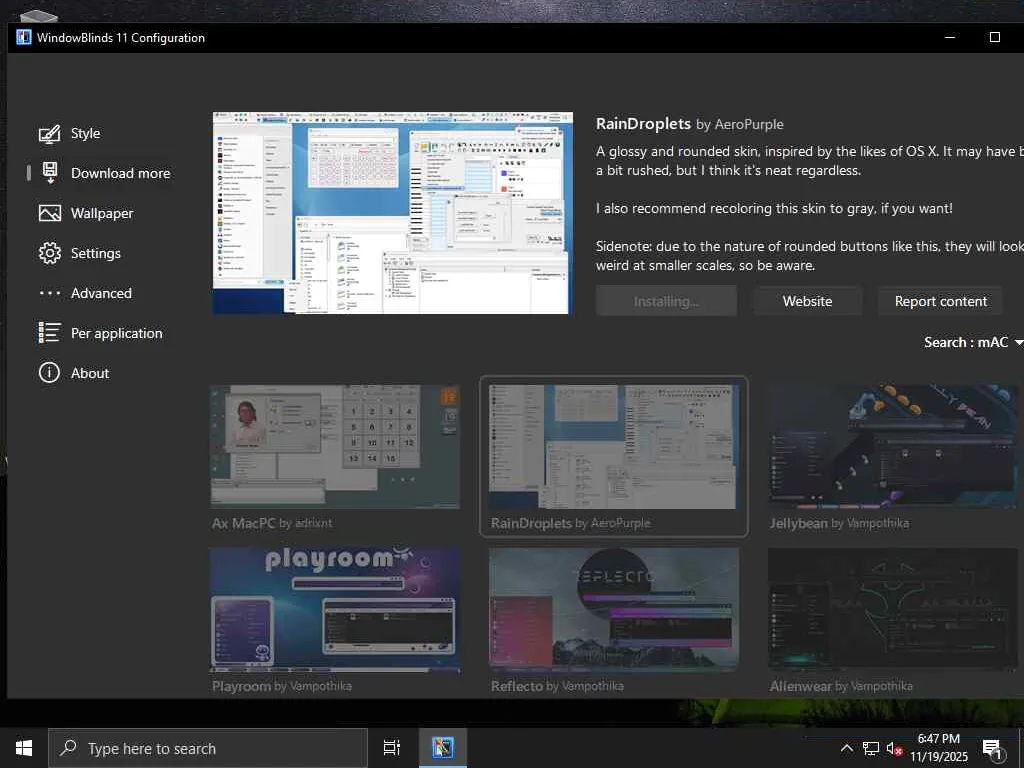Select the Reflecto skin thumbnail

(614, 610)
